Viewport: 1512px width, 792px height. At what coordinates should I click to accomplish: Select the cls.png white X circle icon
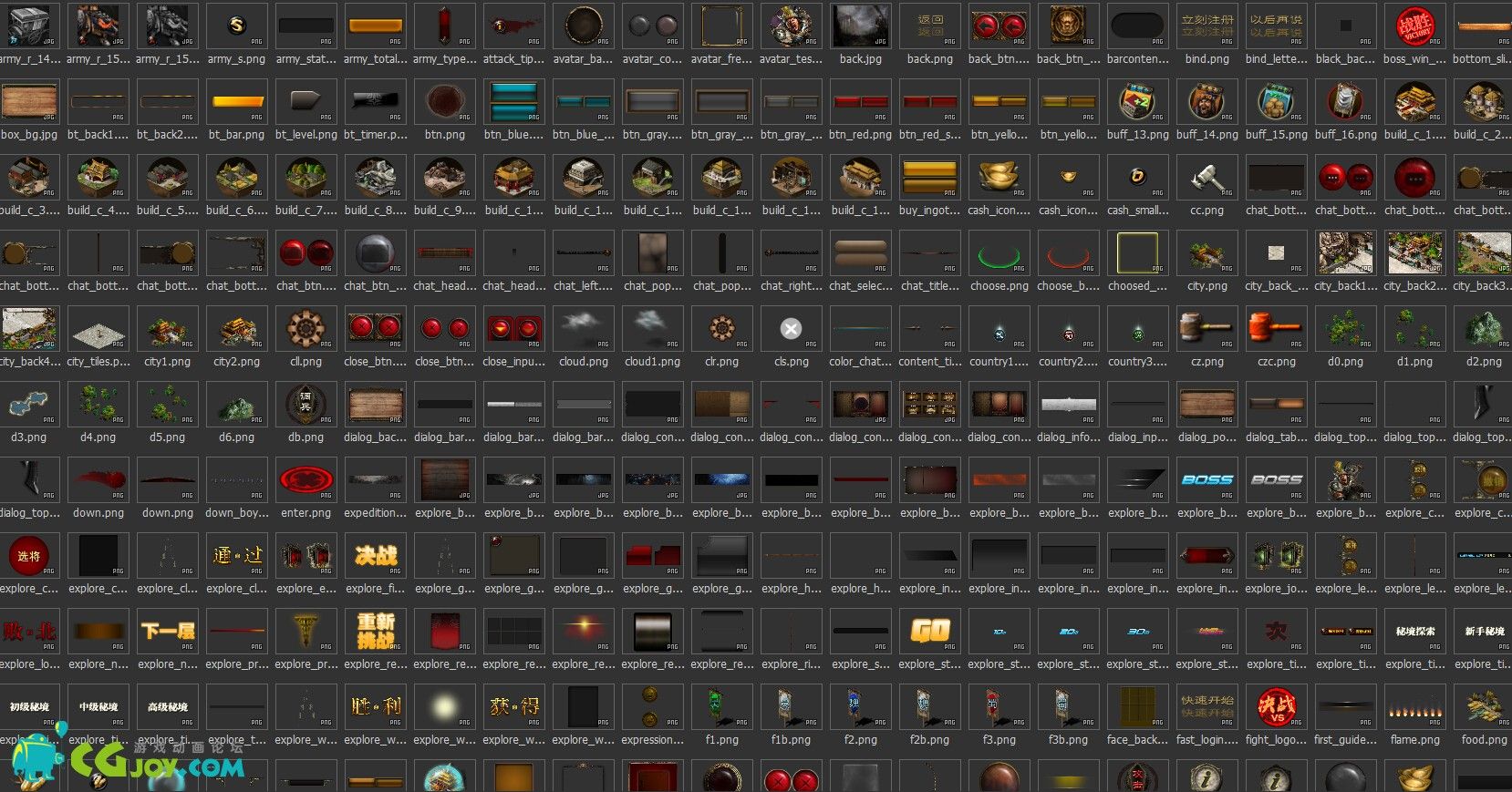coord(792,328)
